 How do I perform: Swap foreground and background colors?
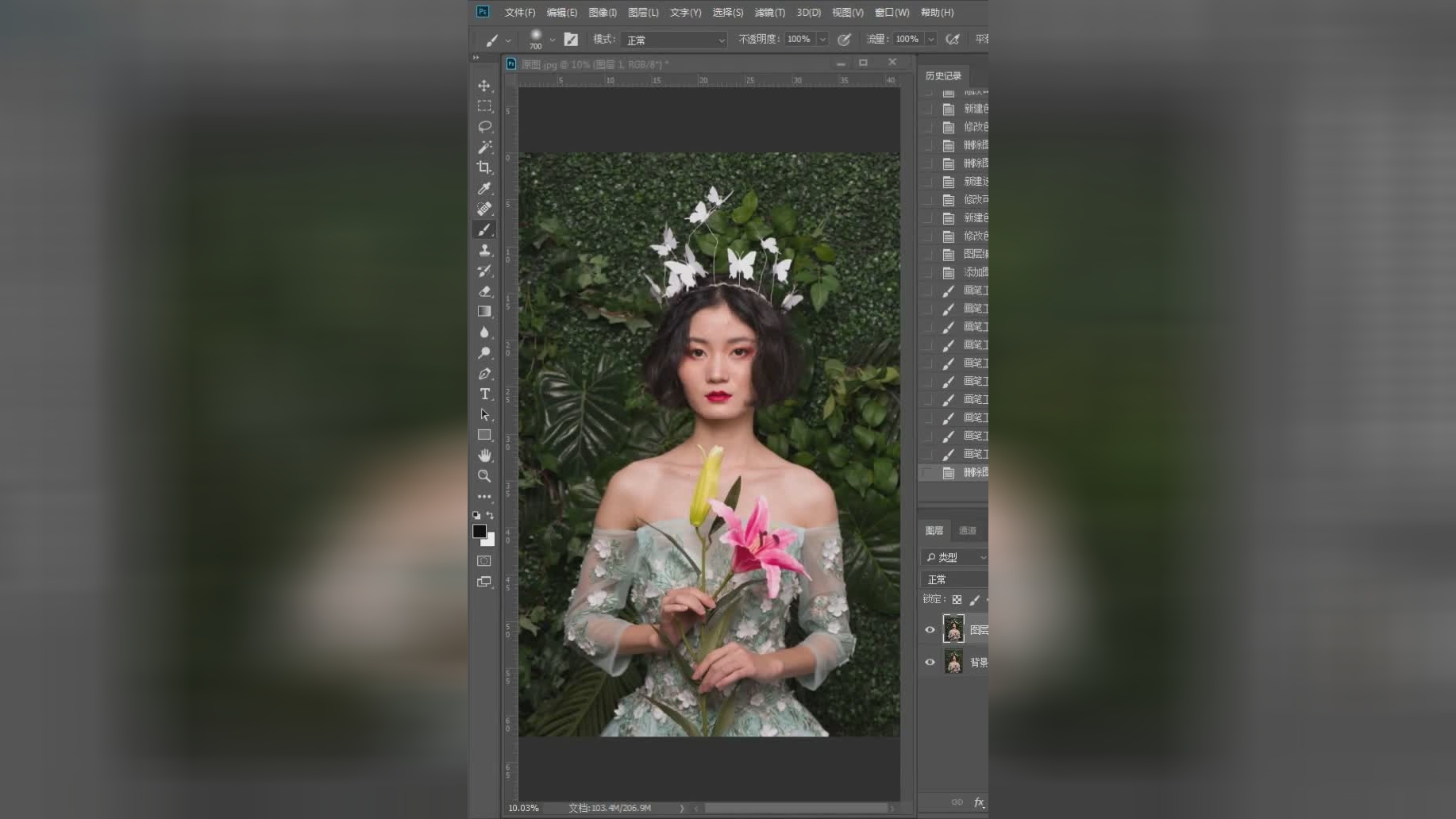(490, 515)
